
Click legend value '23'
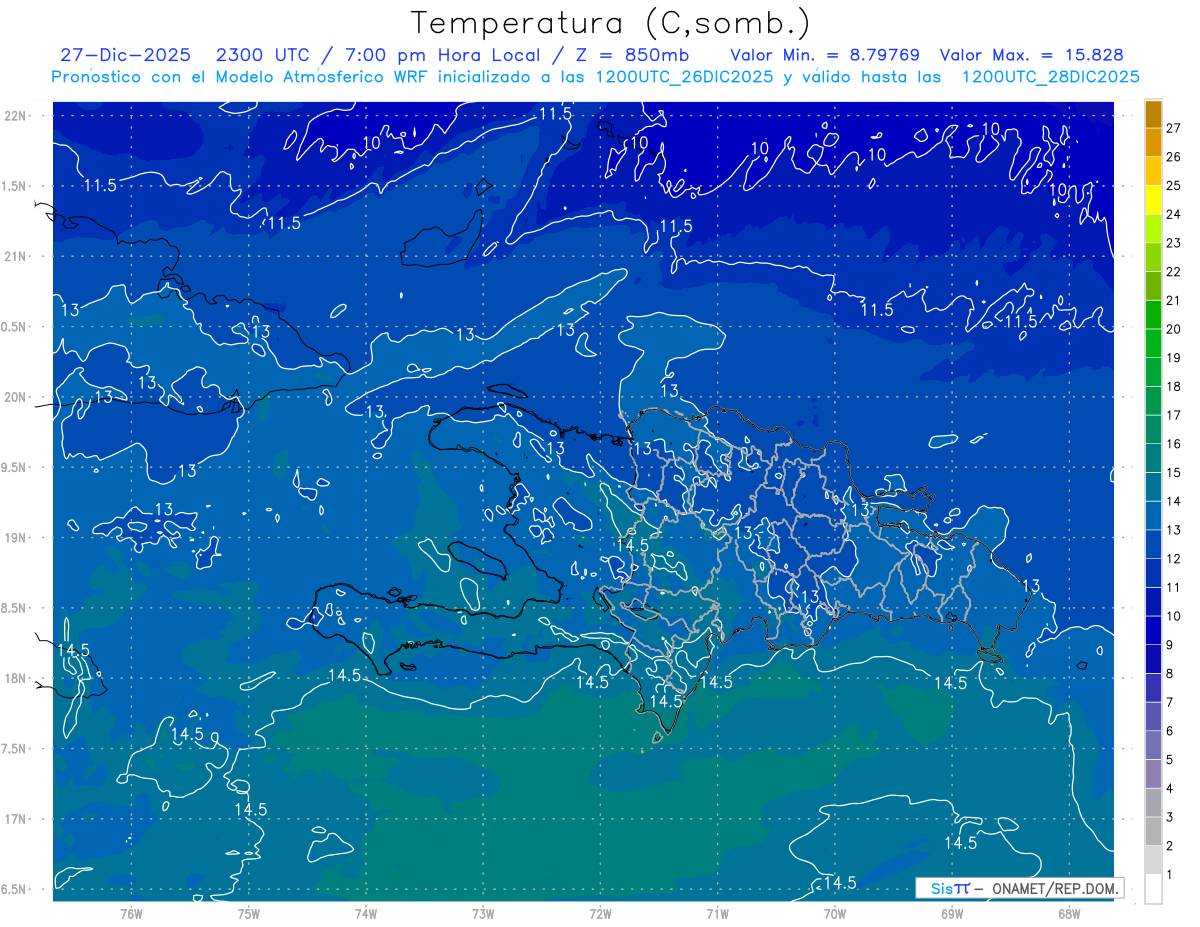[x=1174, y=243]
